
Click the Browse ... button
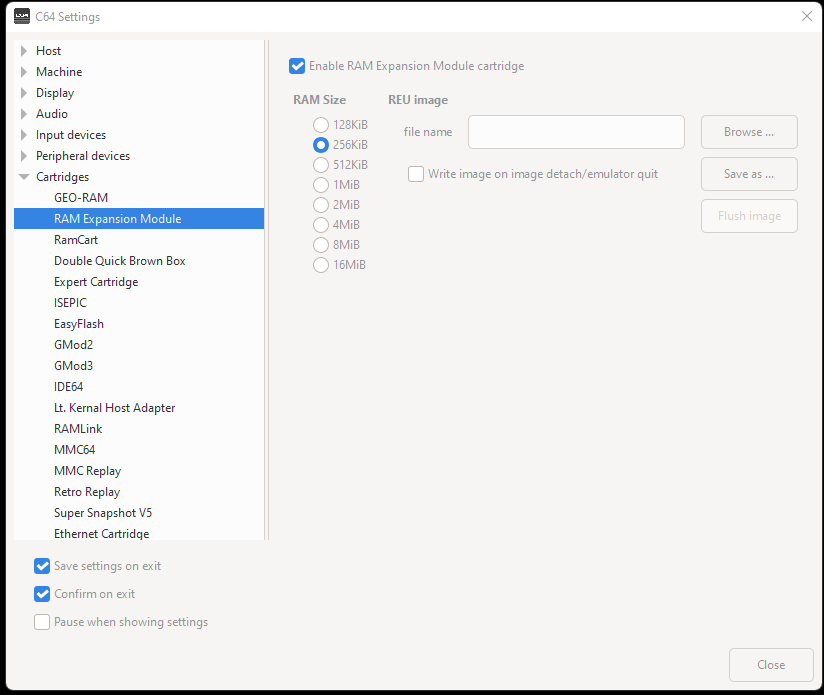click(749, 132)
